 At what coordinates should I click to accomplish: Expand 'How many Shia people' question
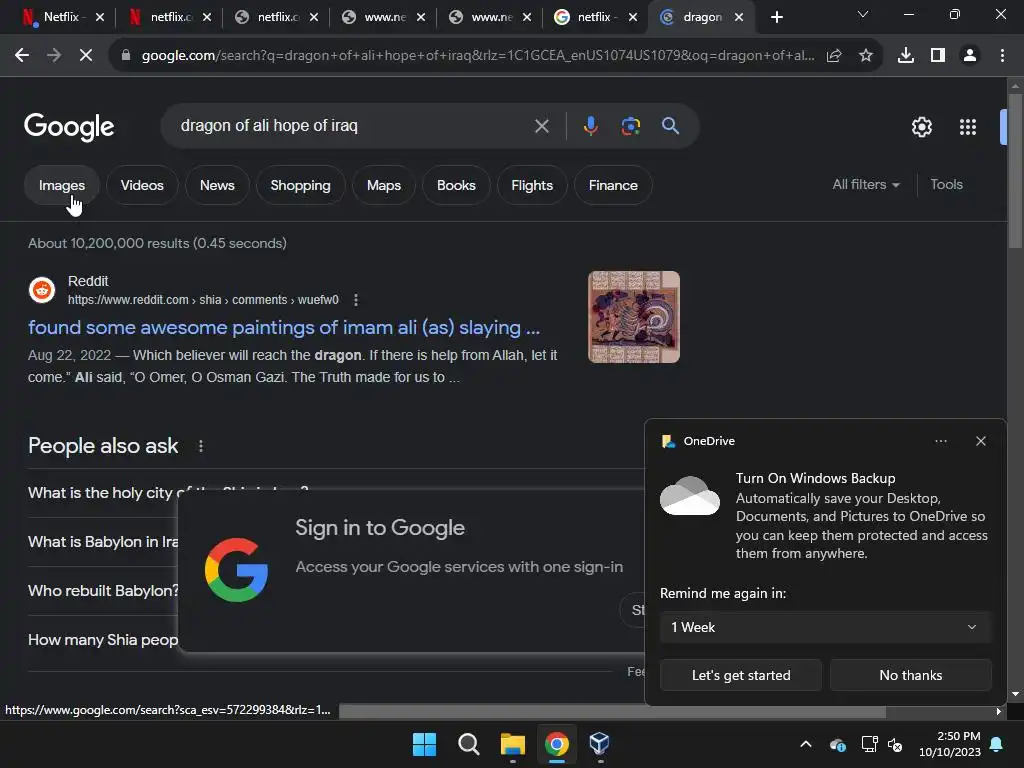pyautogui.click(x=103, y=639)
